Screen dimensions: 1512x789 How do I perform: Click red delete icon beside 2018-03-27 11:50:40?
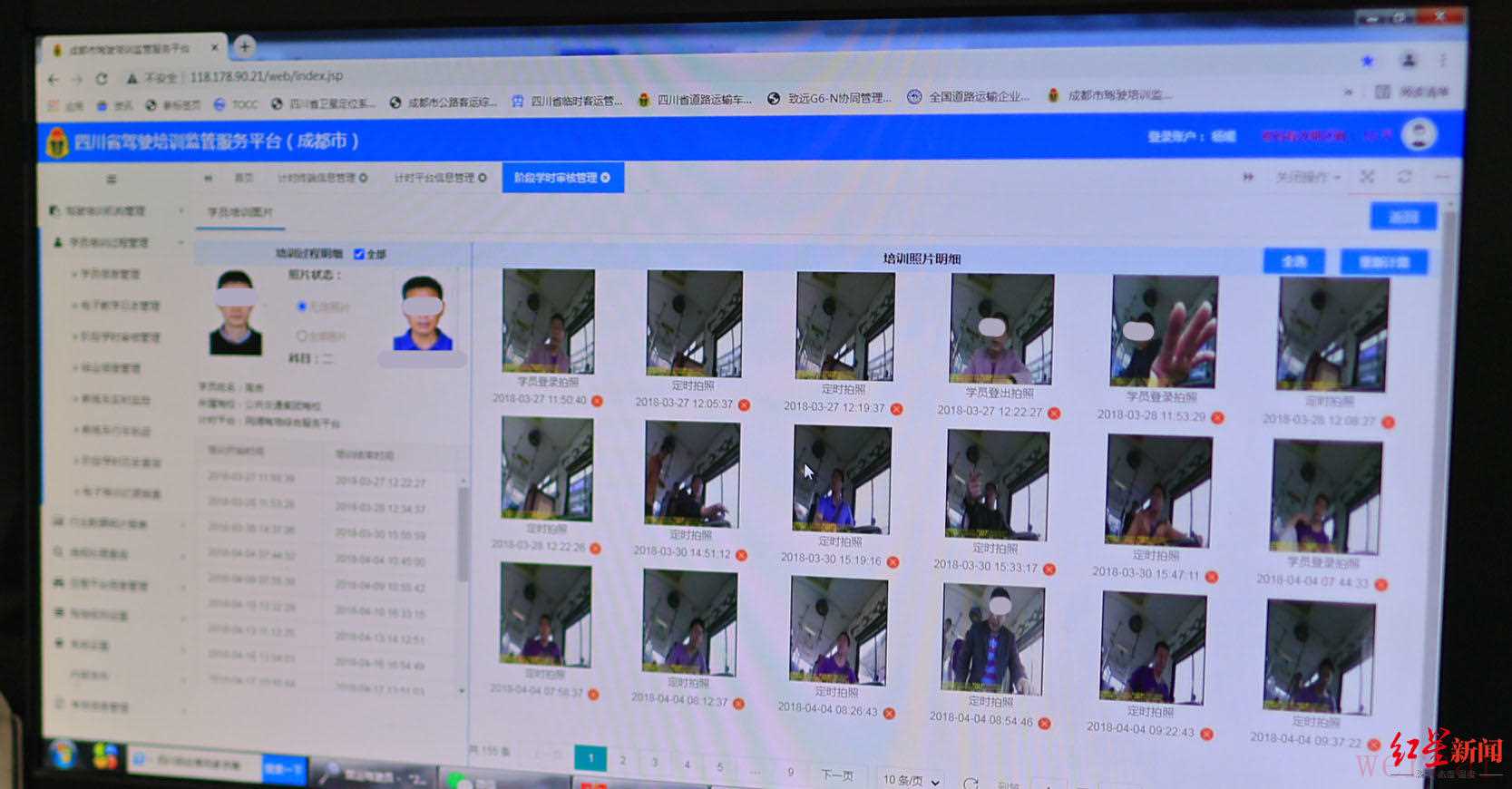pos(597,401)
